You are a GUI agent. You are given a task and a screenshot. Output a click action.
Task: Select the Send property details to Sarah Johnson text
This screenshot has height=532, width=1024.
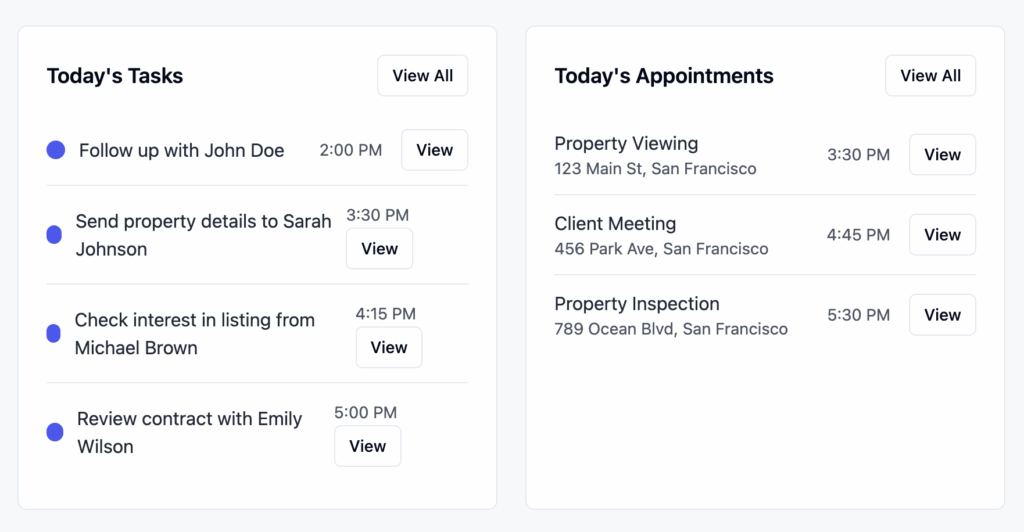coord(203,235)
